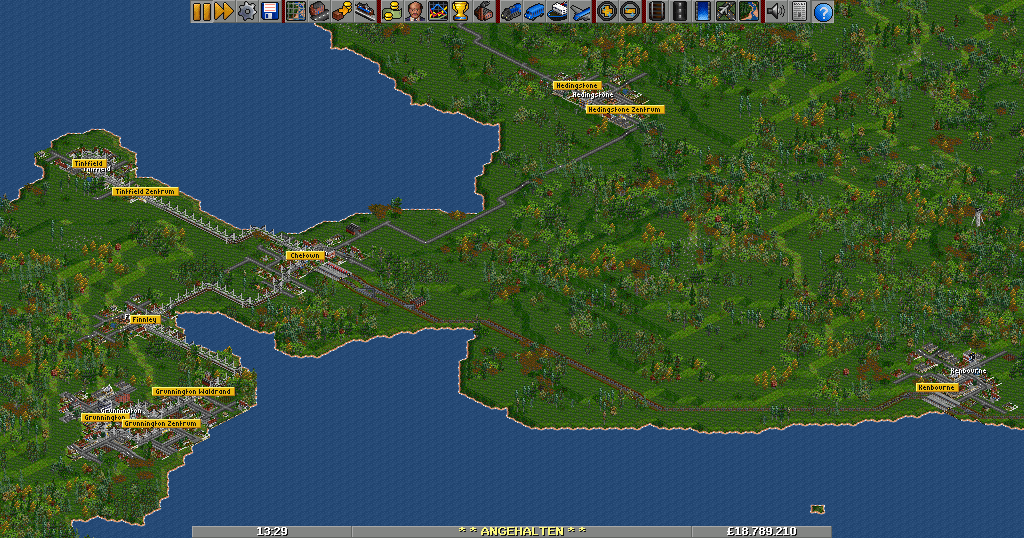Open the road vehicle list
The width and height of the screenshot is (1024, 538).
pyautogui.click(x=535, y=12)
